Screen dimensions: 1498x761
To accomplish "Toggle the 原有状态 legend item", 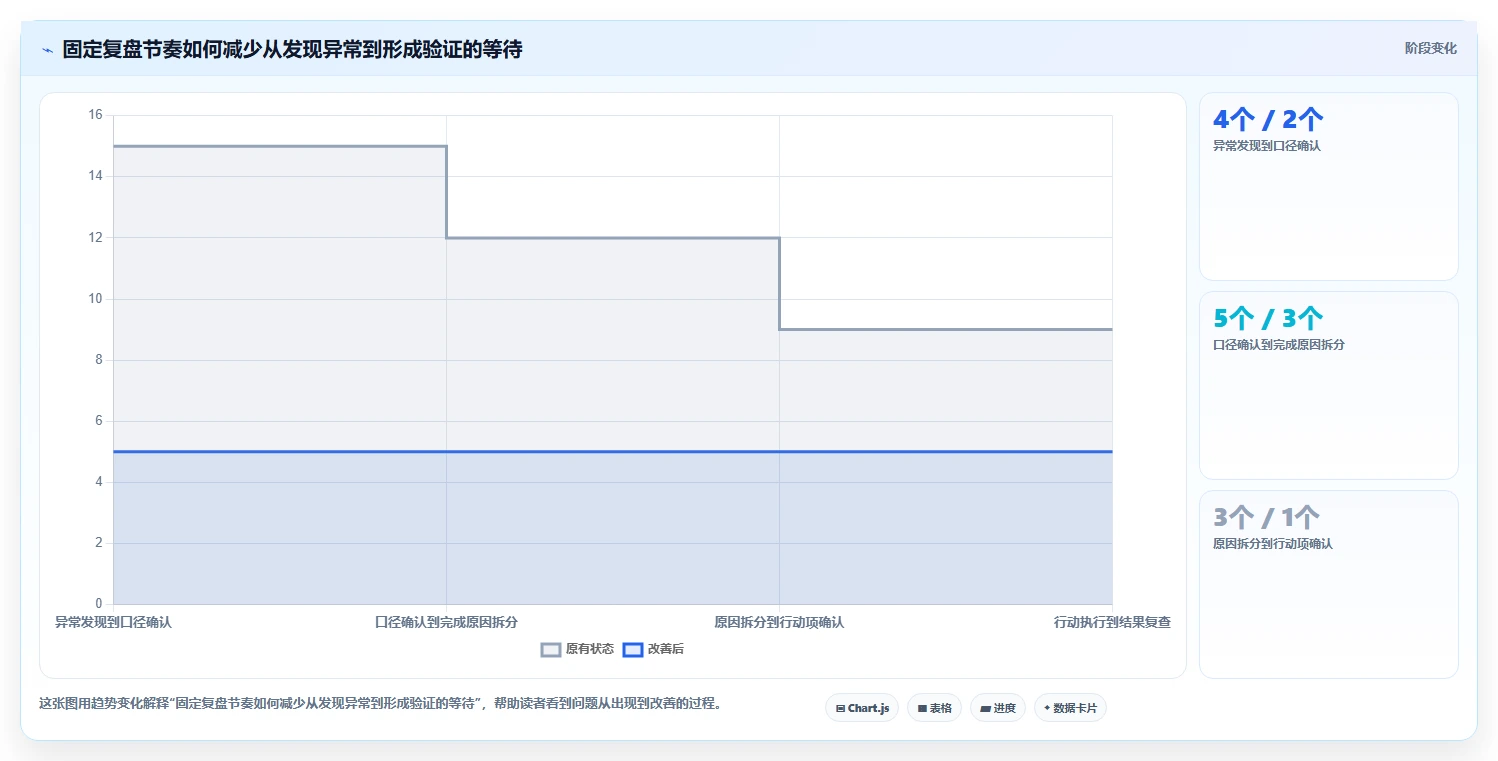I will pos(578,649).
